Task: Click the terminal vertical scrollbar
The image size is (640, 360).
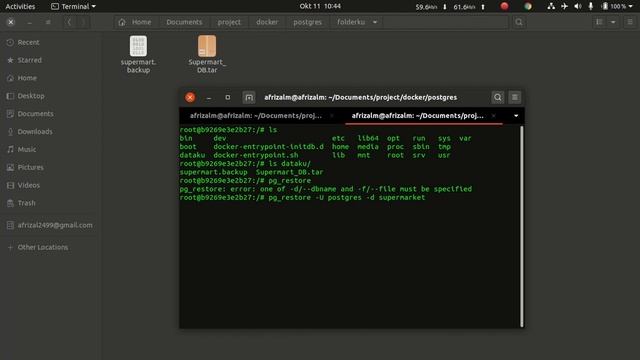Action: [x=522, y=226]
